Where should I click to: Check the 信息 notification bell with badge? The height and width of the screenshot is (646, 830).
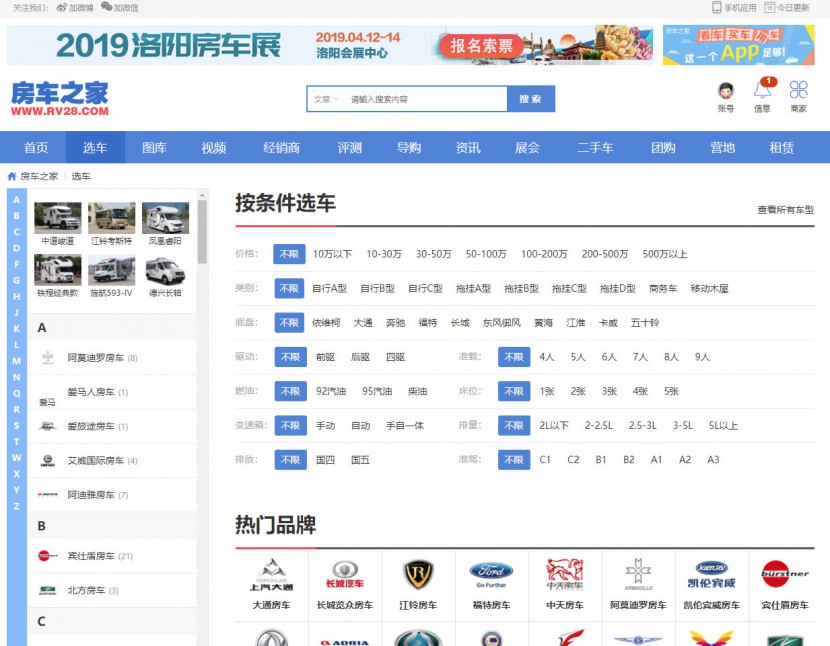pyautogui.click(x=762, y=94)
